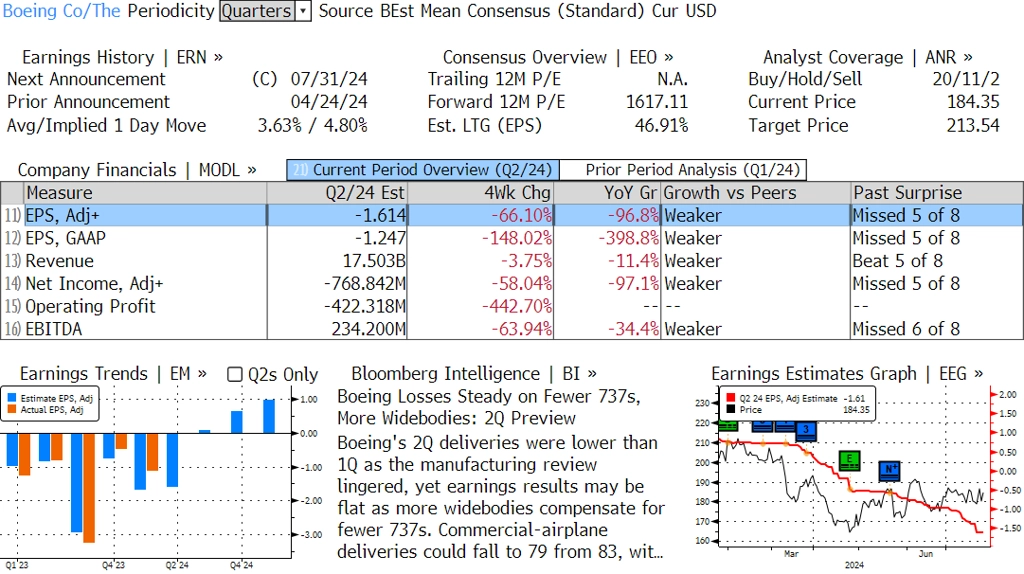This screenshot has width=1024, height=574.
Task: Click the YoY Gr column header
Action: click(607, 193)
